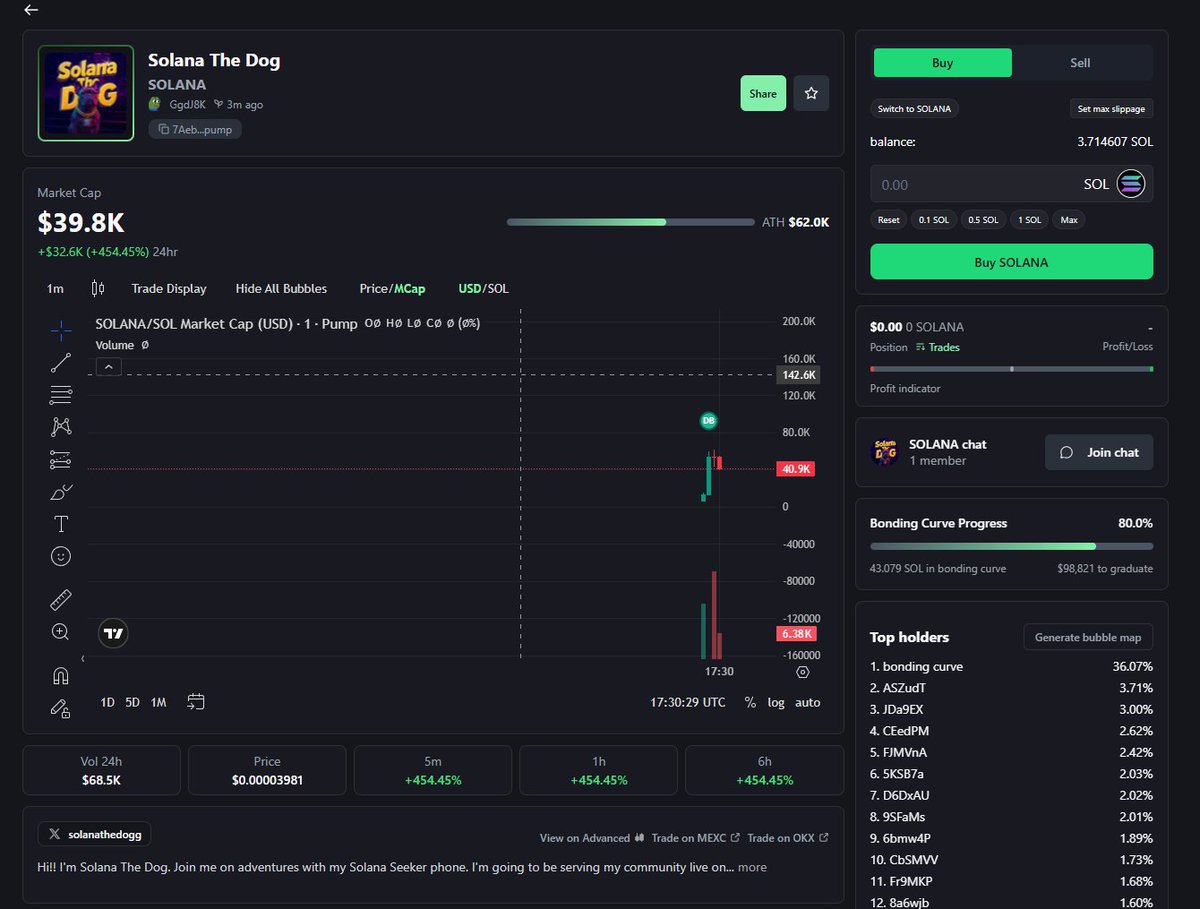Screen dimensions: 1200x909
Task: Open the go-to-date calendar icon
Action: coord(196,702)
